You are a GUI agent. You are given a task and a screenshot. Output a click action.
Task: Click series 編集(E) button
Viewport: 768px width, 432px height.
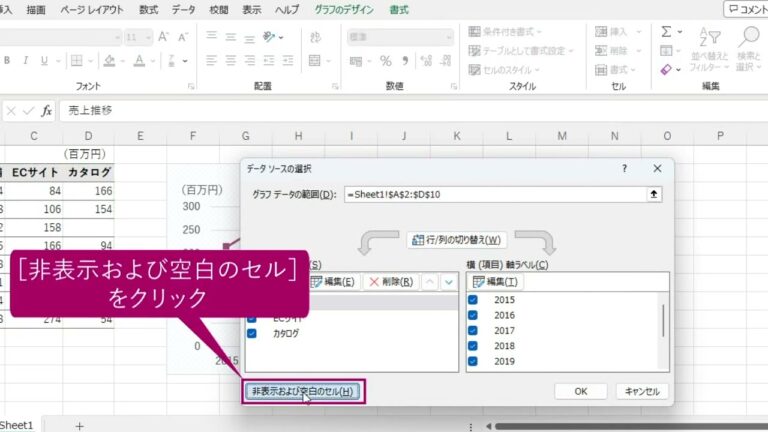(x=333, y=282)
